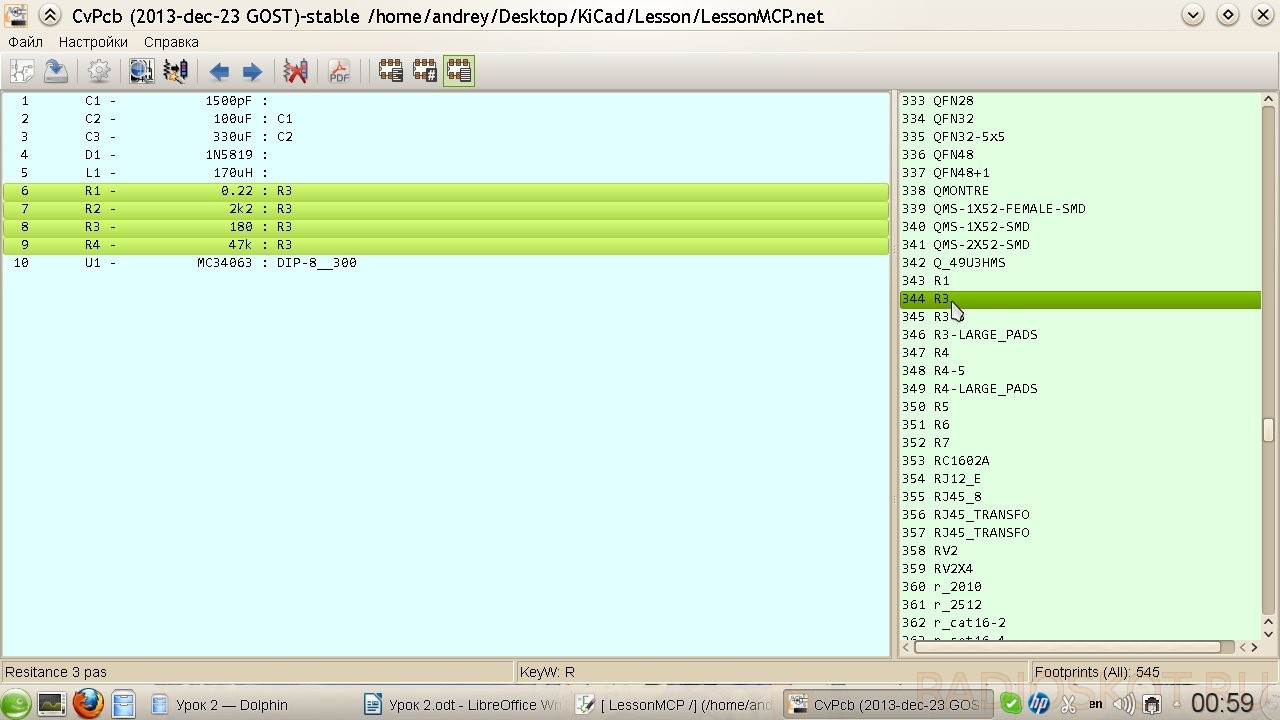
Task: Toggle filter footprint list by component
Action: pos(390,71)
